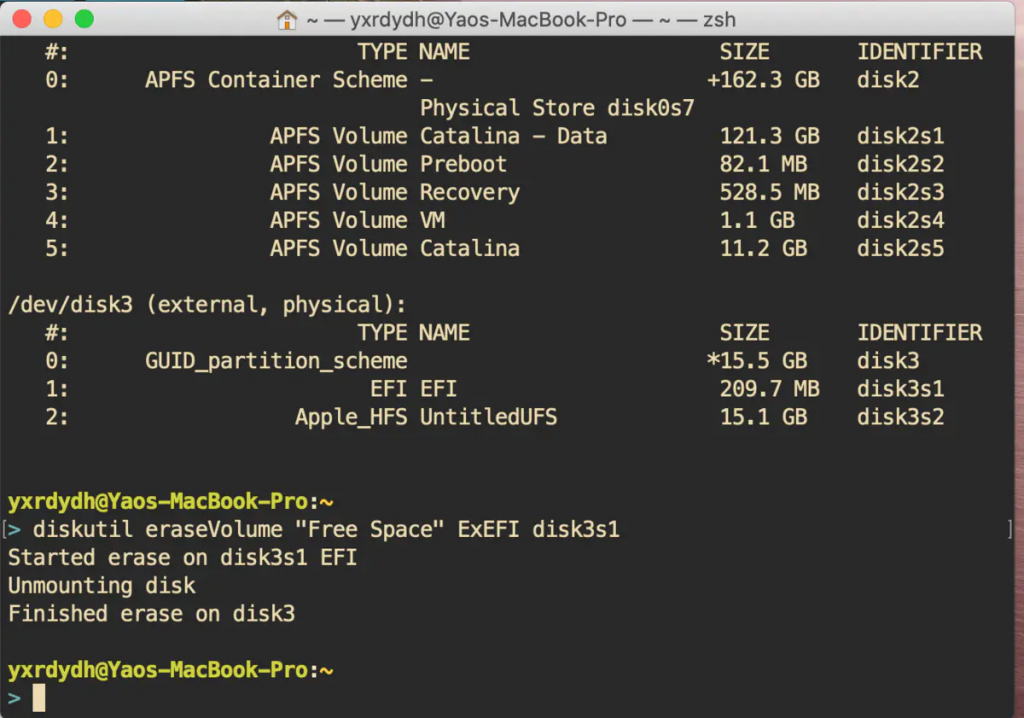The height and width of the screenshot is (718, 1024).
Task: Click the 'Unmounting disk' output line
Action: coord(101,585)
